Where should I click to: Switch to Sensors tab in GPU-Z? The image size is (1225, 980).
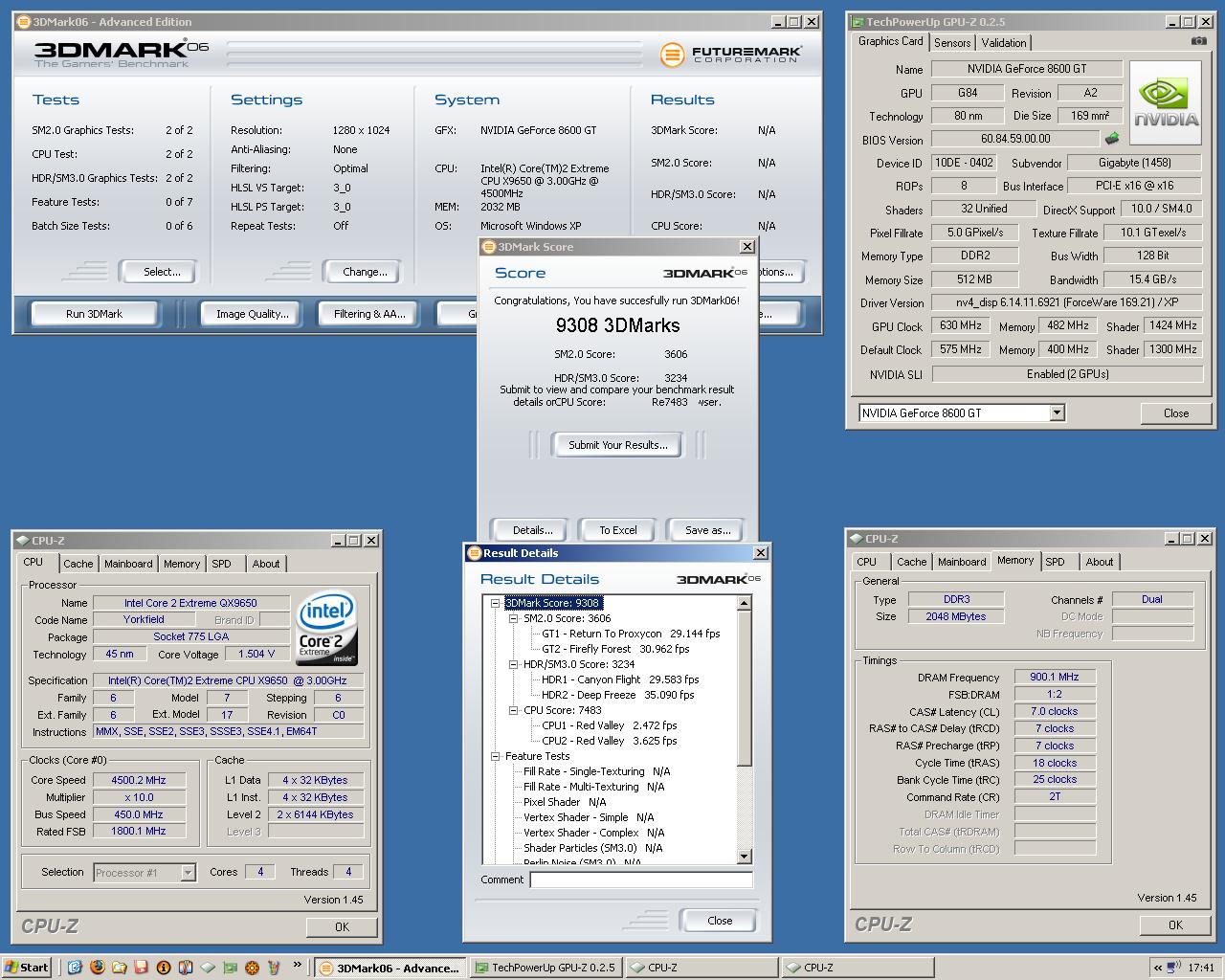[x=952, y=42]
